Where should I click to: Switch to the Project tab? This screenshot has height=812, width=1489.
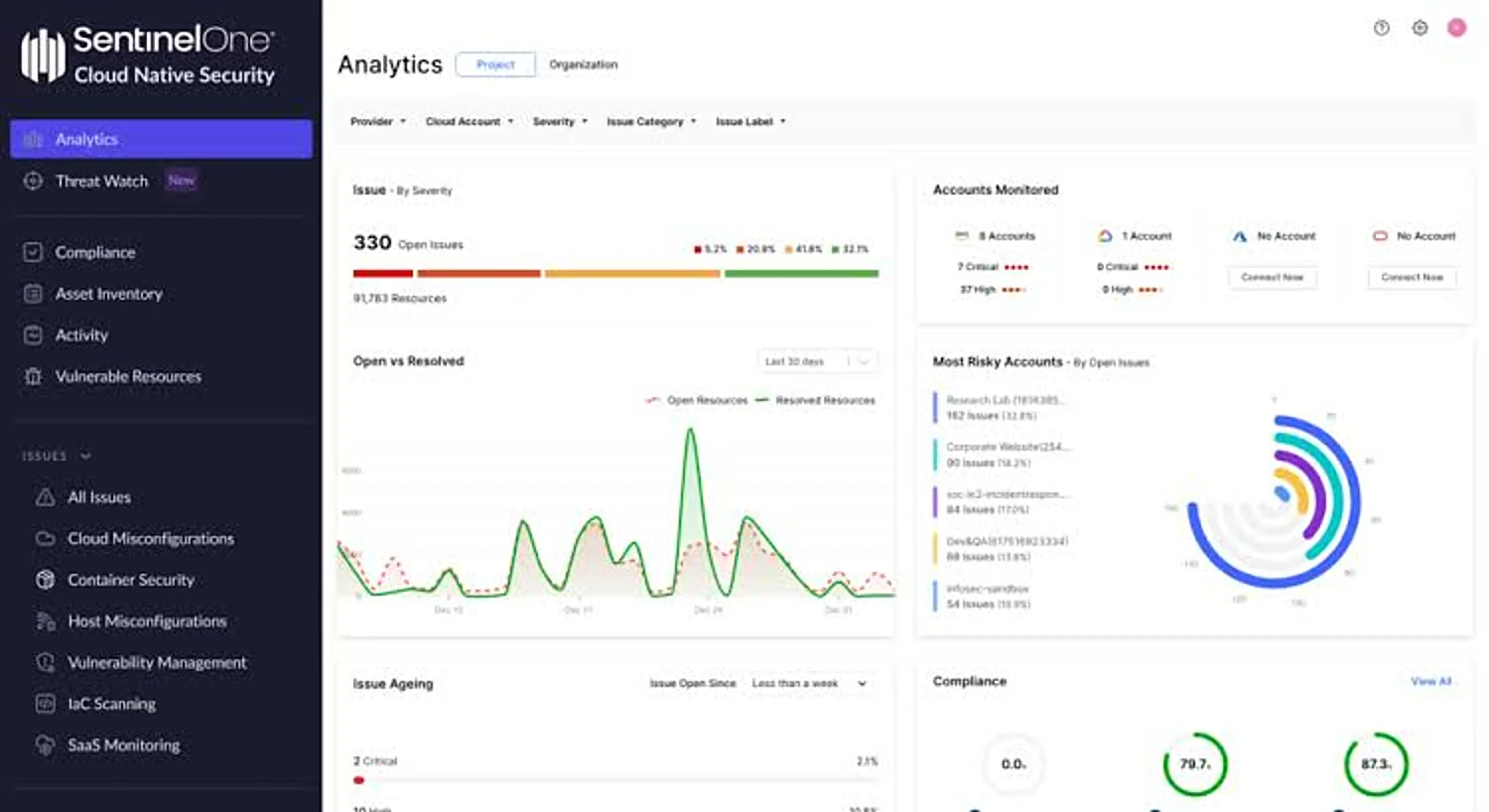(495, 65)
